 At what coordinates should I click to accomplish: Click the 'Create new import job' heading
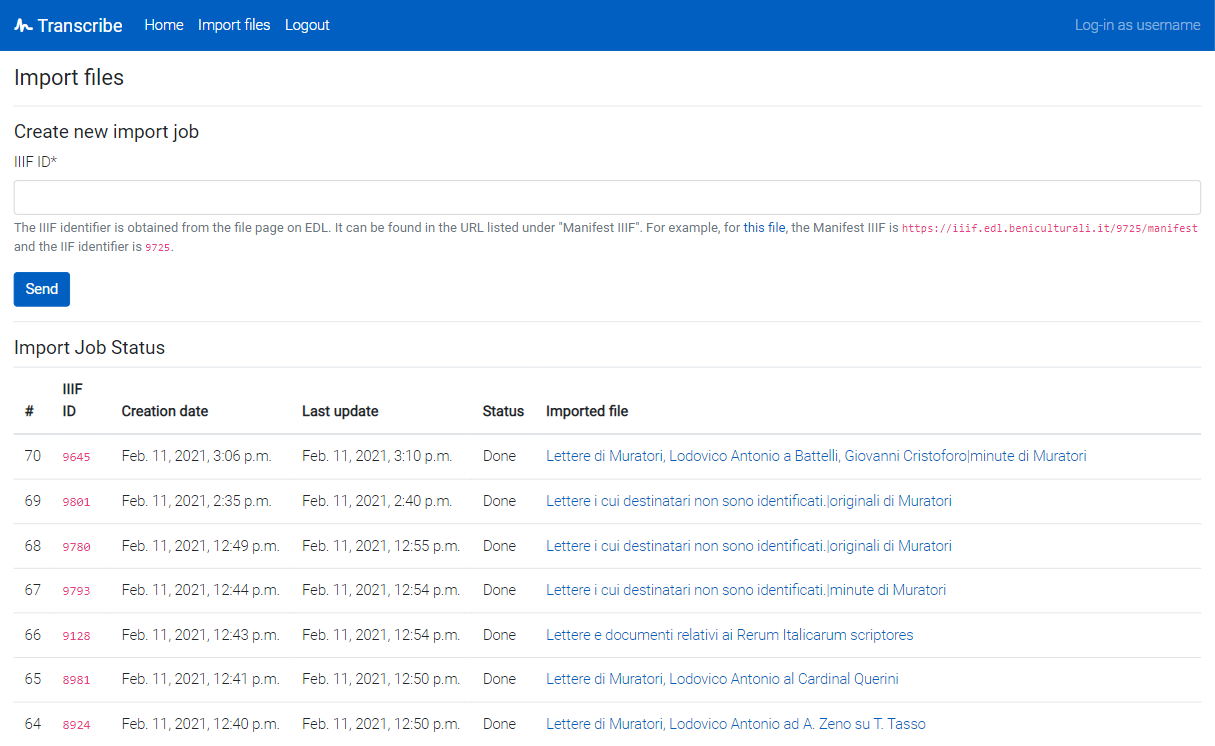(x=106, y=132)
